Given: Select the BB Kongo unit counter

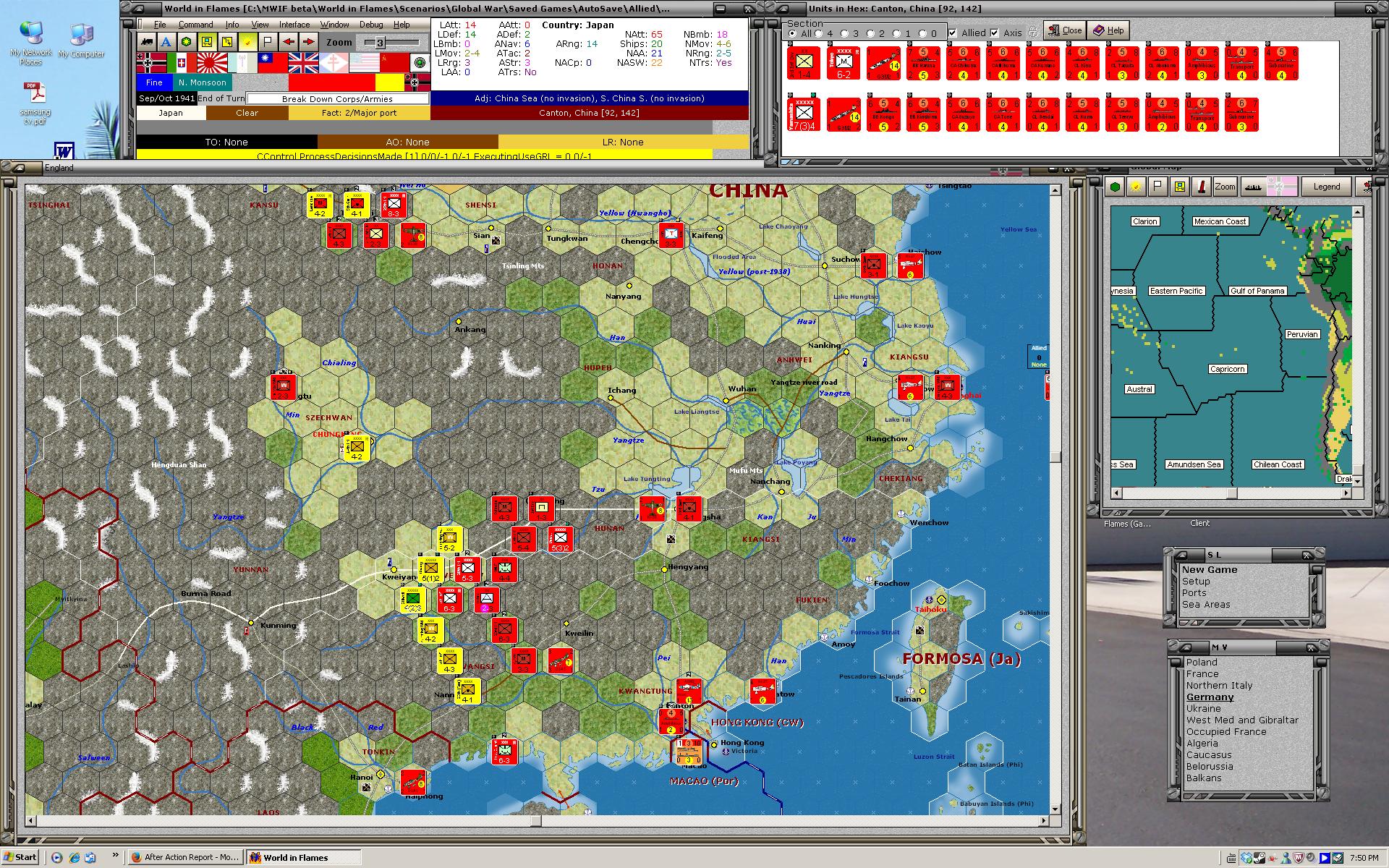Looking at the screenshot, I should (x=883, y=115).
